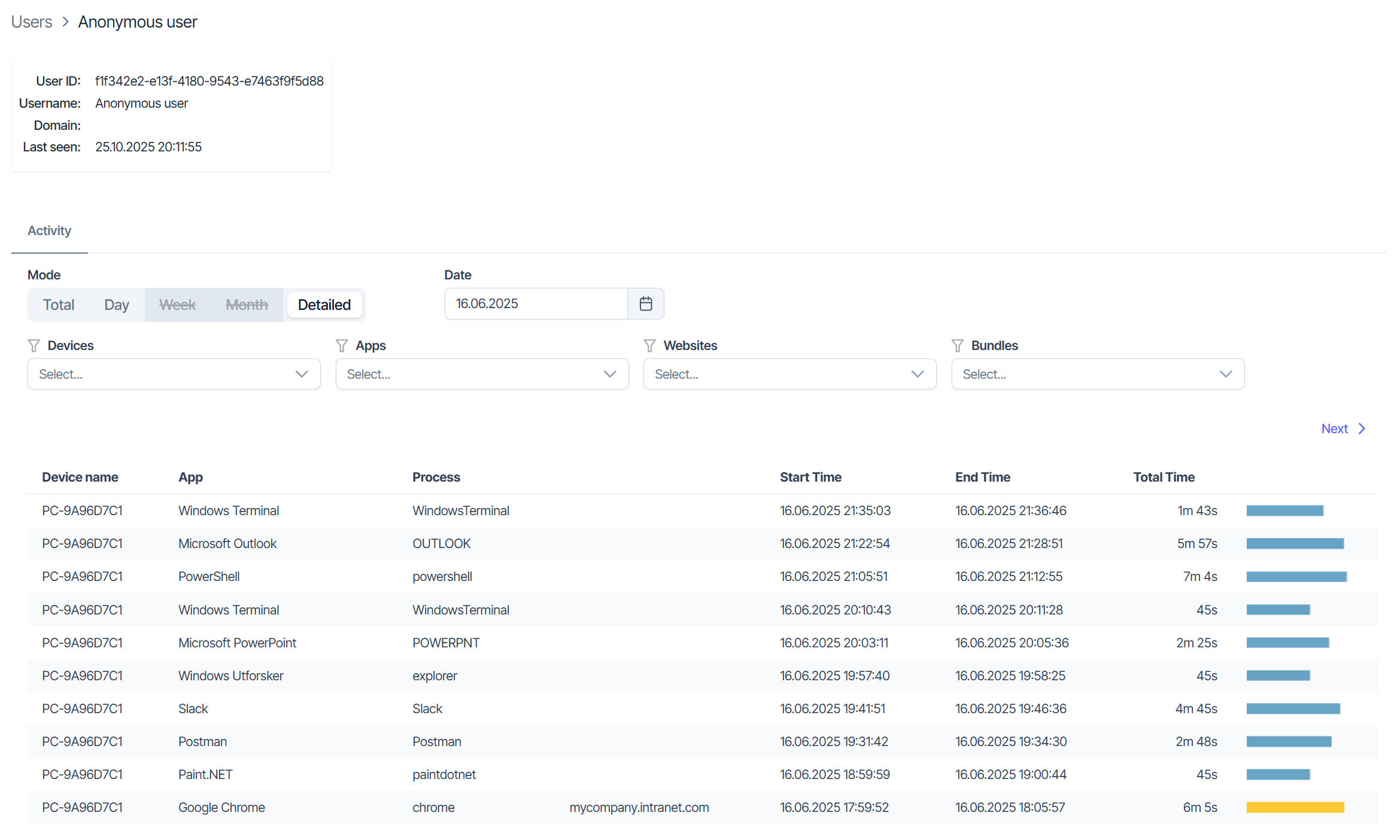The height and width of the screenshot is (840, 1400).
Task: Click the 16.06.2025 21:35:03 start time
Action: 835,510
